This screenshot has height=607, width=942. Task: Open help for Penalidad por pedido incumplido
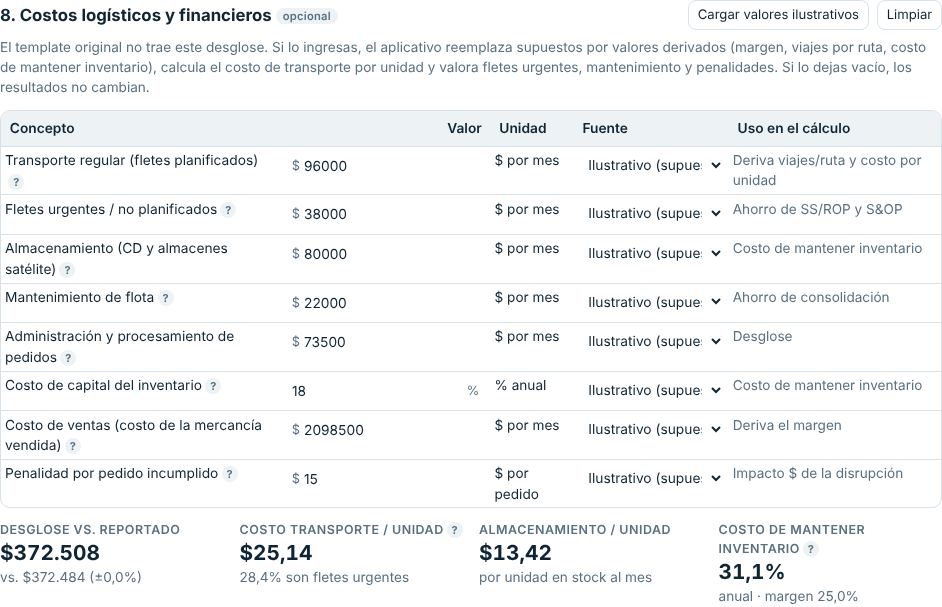tap(229, 474)
